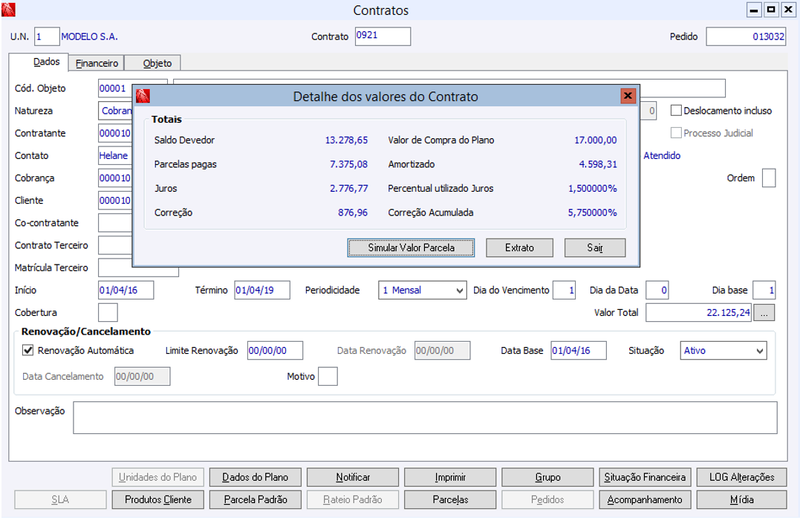Screen dimensions: 800x518
Task: Open Situação Financeira
Action: [x=645, y=478]
